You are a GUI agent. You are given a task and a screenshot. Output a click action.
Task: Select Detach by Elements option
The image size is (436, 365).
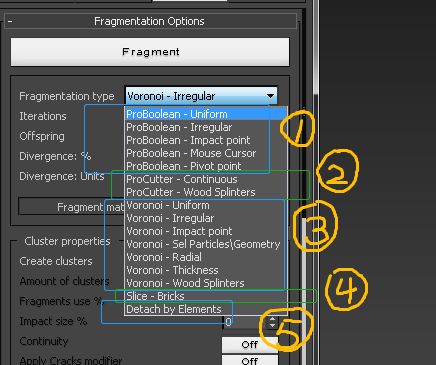point(206,309)
